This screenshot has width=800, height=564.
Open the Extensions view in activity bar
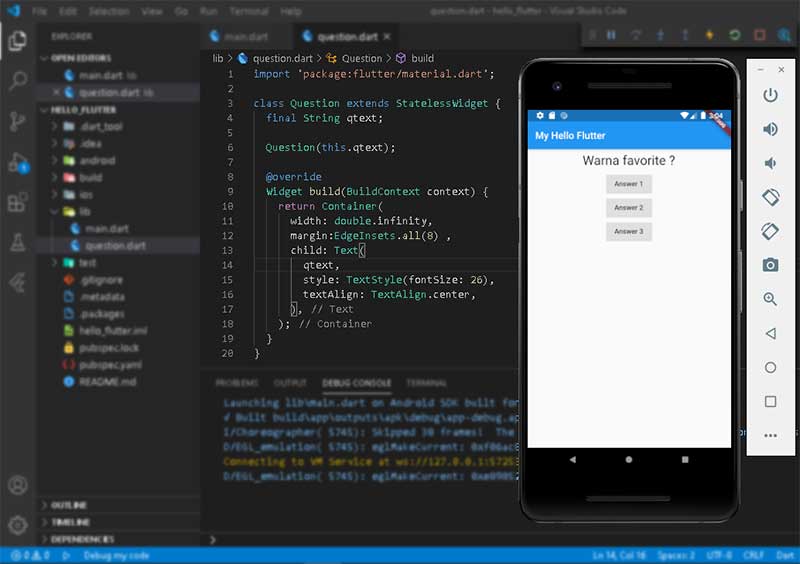point(17,202)
